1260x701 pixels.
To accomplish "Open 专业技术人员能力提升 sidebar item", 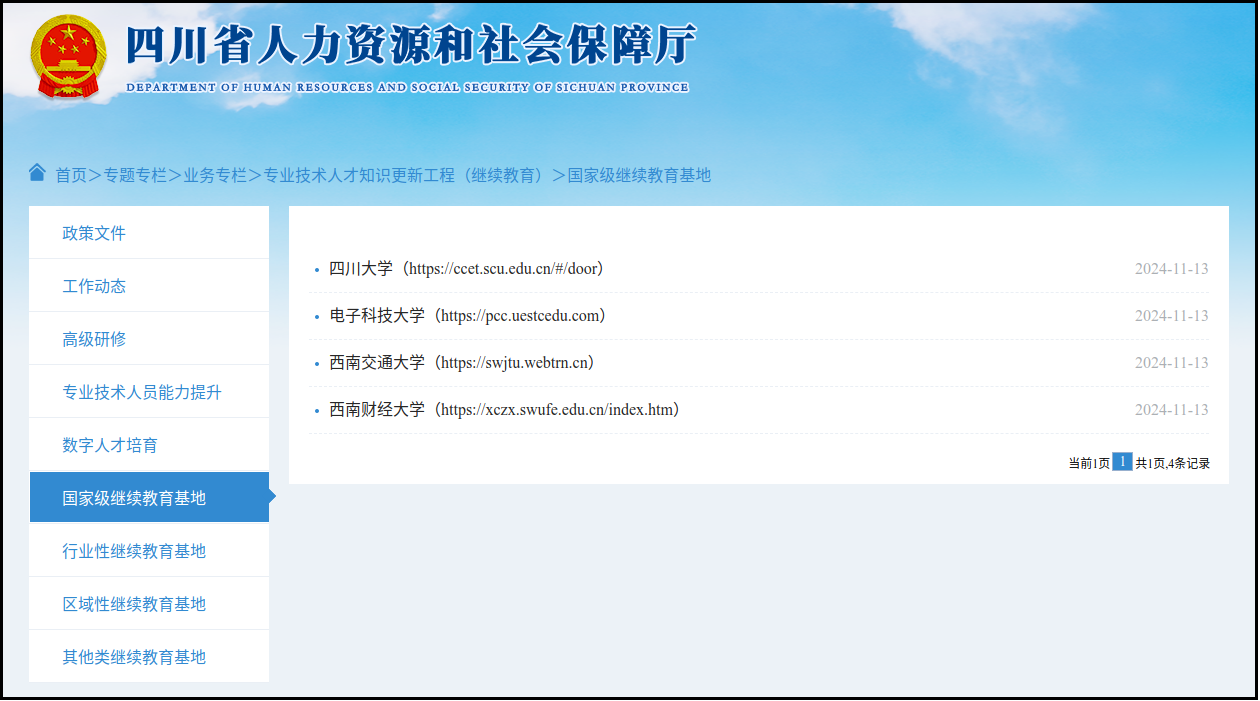I will pos(142,392).
